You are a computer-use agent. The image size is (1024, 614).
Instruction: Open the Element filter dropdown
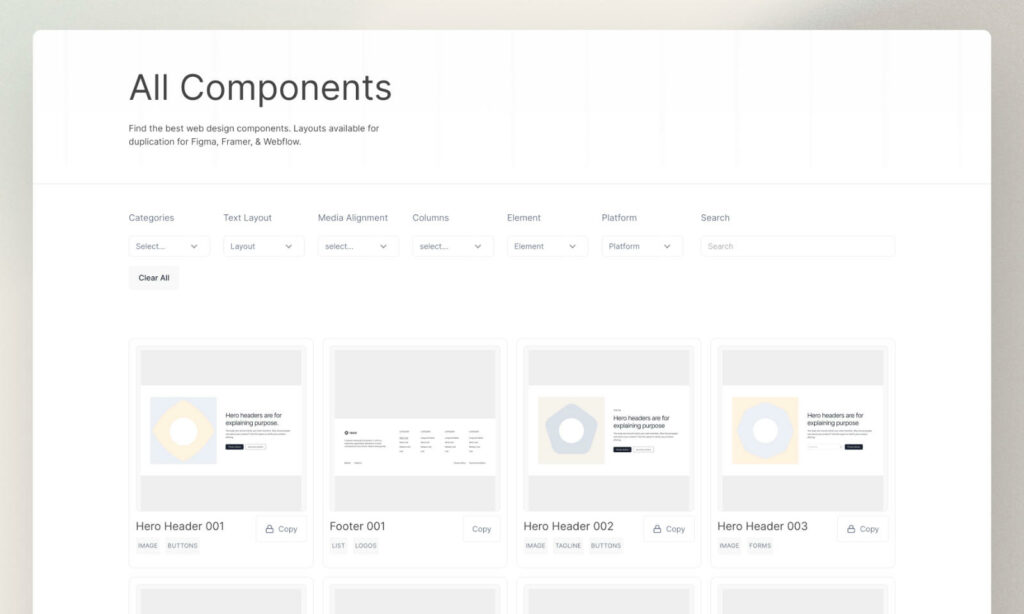click(x=546, y=246)
